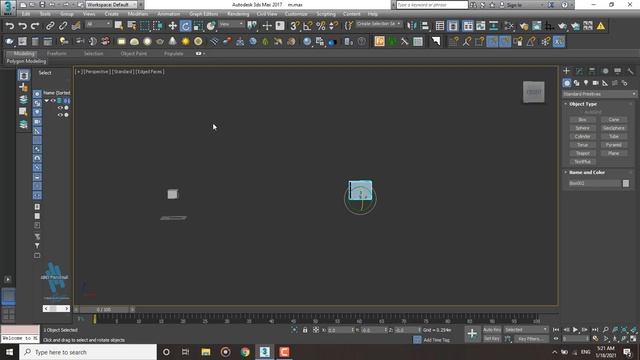Switch to the Object Paint ribbon tab

(134, 53)
